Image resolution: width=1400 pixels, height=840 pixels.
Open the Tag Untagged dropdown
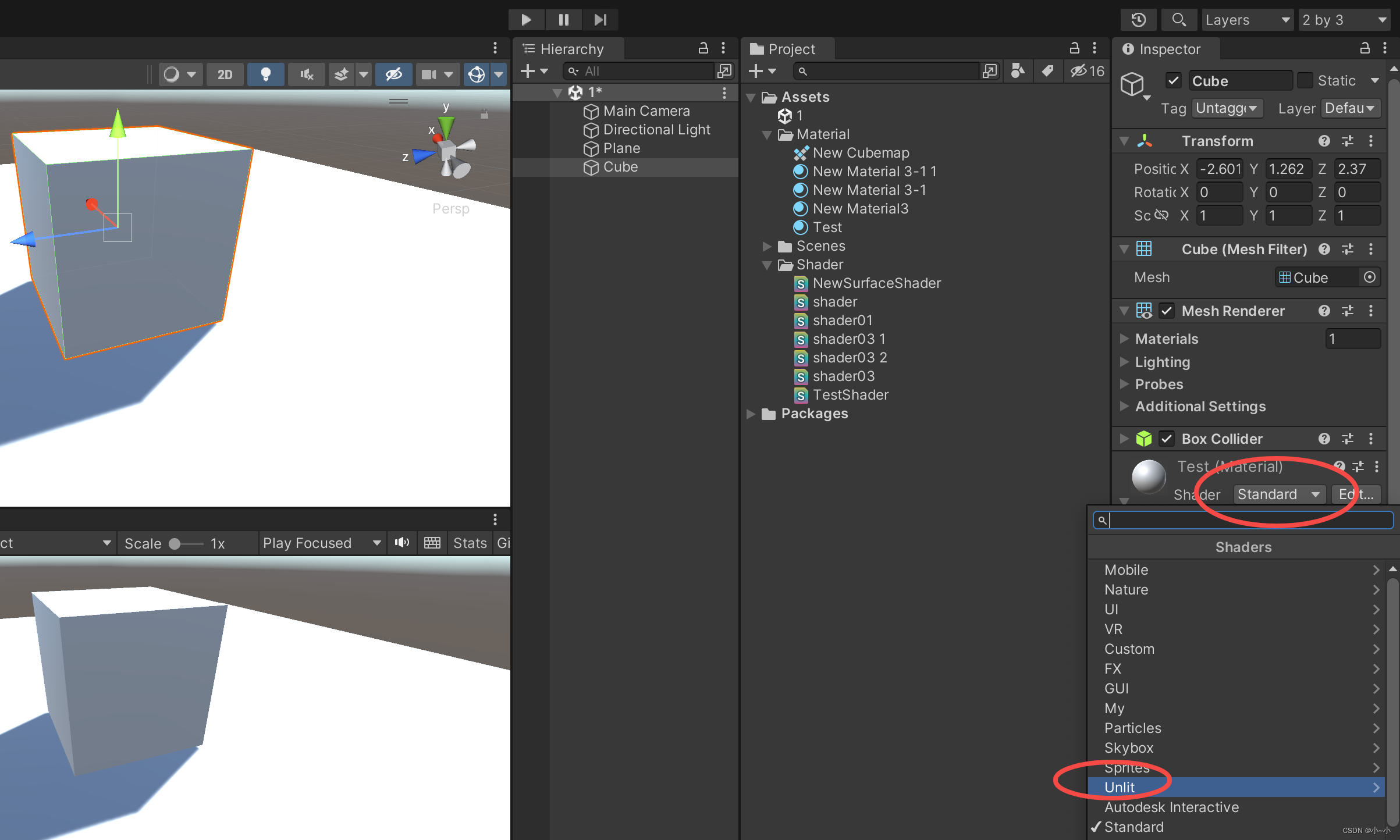coord(1227,108)
